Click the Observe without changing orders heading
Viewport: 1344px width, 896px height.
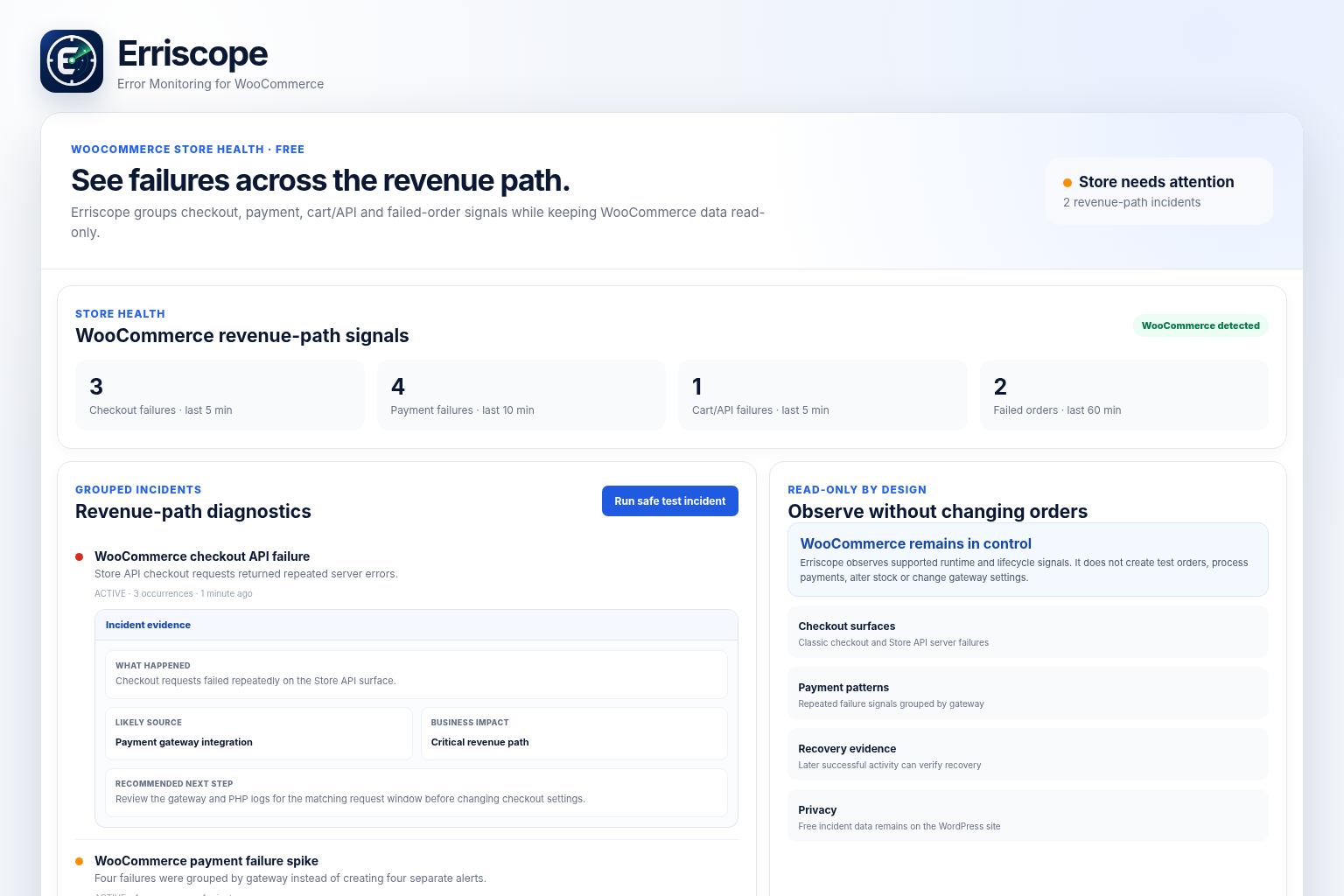tap(938, 512)
